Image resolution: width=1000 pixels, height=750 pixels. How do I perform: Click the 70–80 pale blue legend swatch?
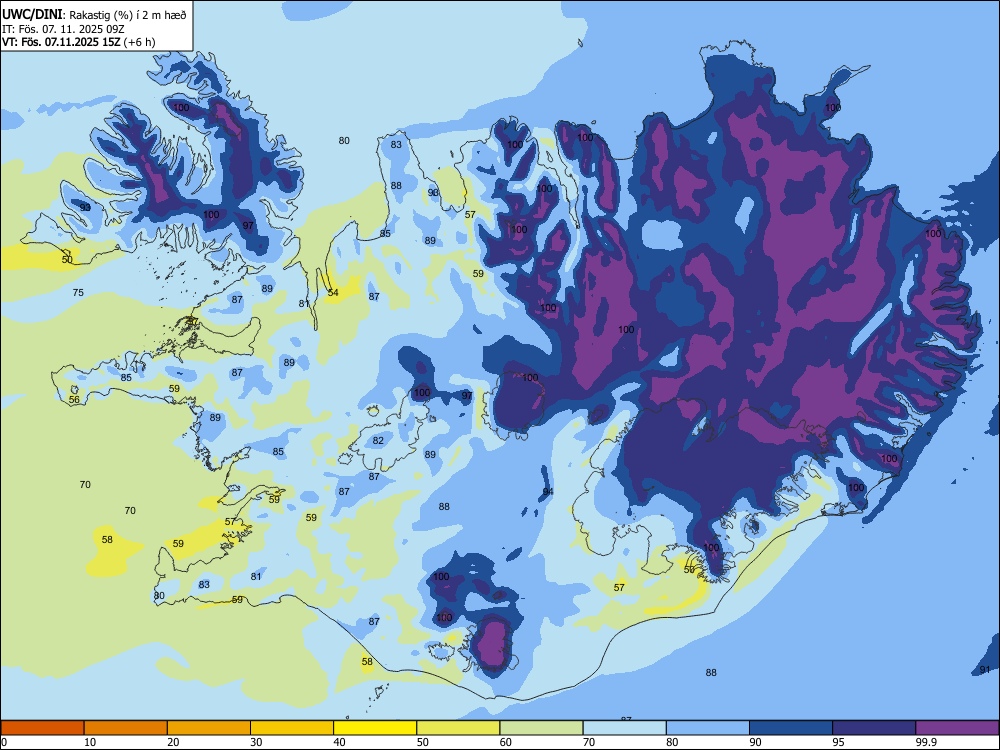pos(624,728)
